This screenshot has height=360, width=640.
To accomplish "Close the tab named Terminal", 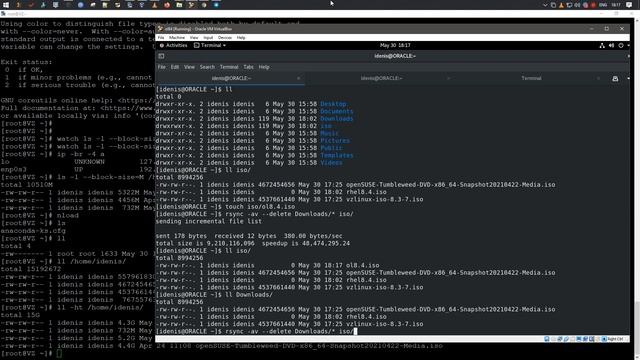I will pyautogui.click(x=598, y=78).
